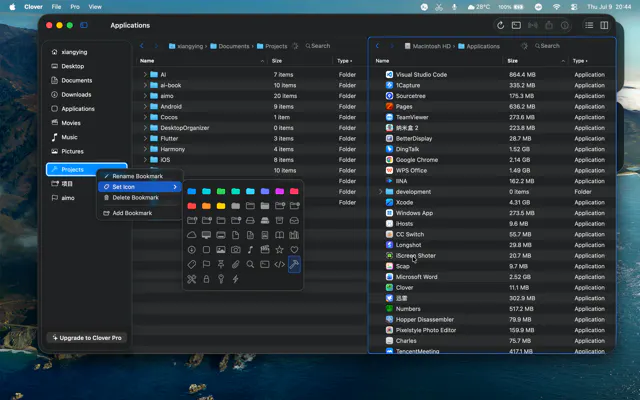Pick the lightning bolt icon
The image size is (640, 400).
pyautogui.click(x=236, y=279)
